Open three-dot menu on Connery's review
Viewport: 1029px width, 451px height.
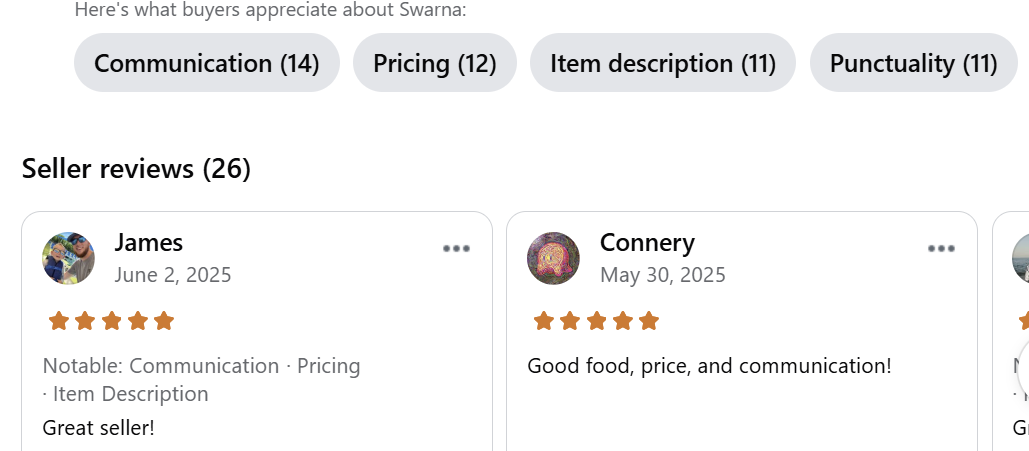tap(941, 249)
